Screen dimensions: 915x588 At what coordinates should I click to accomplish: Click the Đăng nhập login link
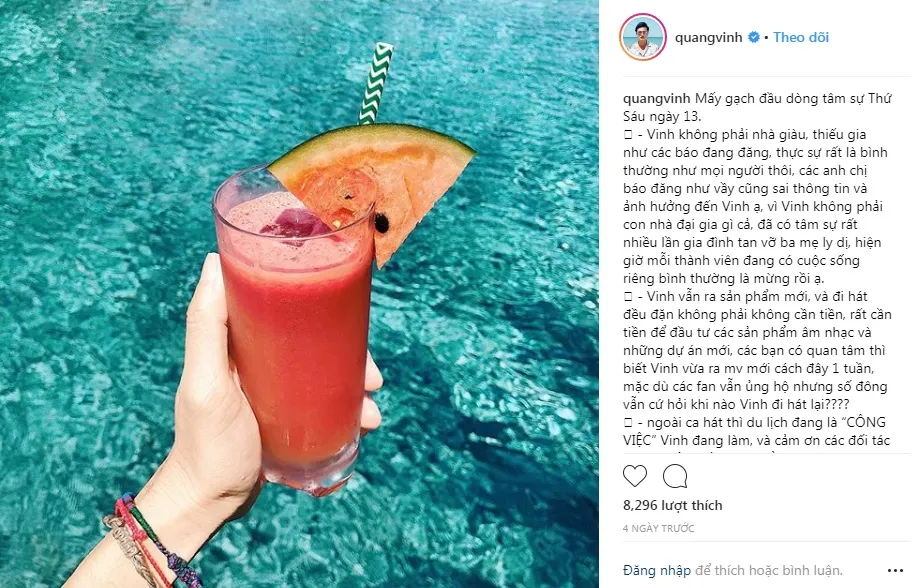pyautogui.click(x=656, y=570)
